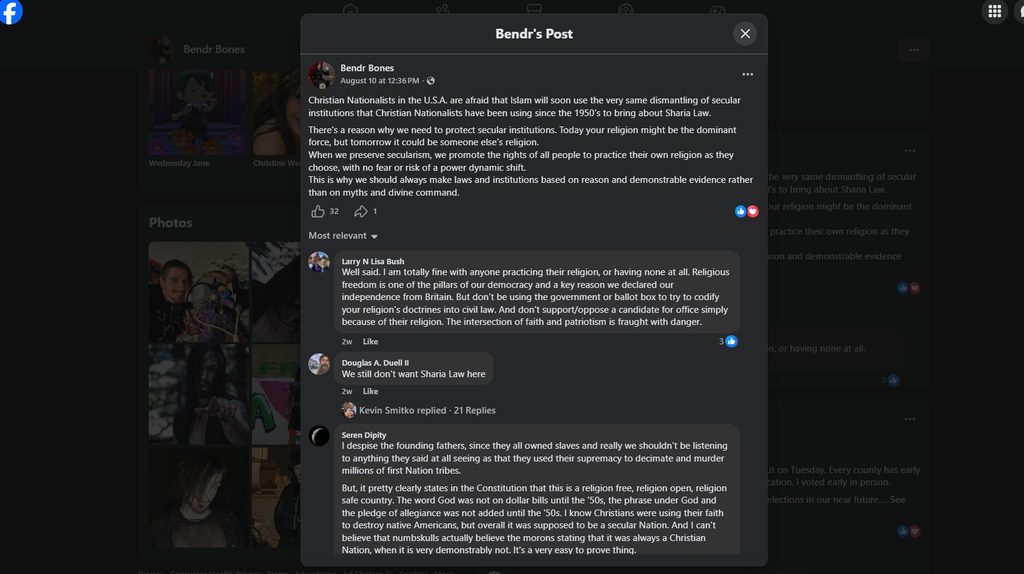Open Seren Dipity's profile link
The width and height of the screenshot is (1024, 574).
(x=364, y=435)
